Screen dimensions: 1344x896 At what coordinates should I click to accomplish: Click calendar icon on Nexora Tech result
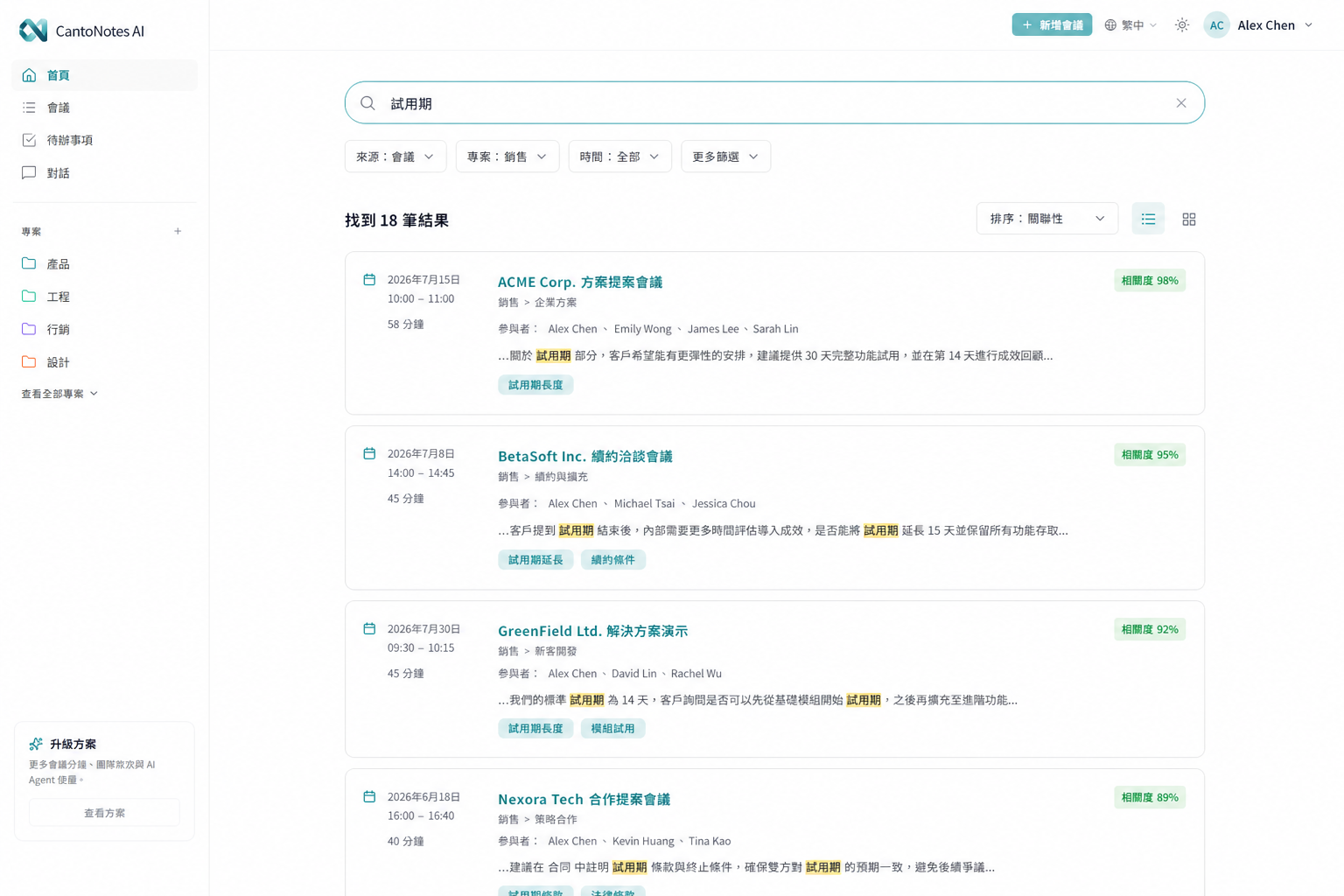coord(369,797)
